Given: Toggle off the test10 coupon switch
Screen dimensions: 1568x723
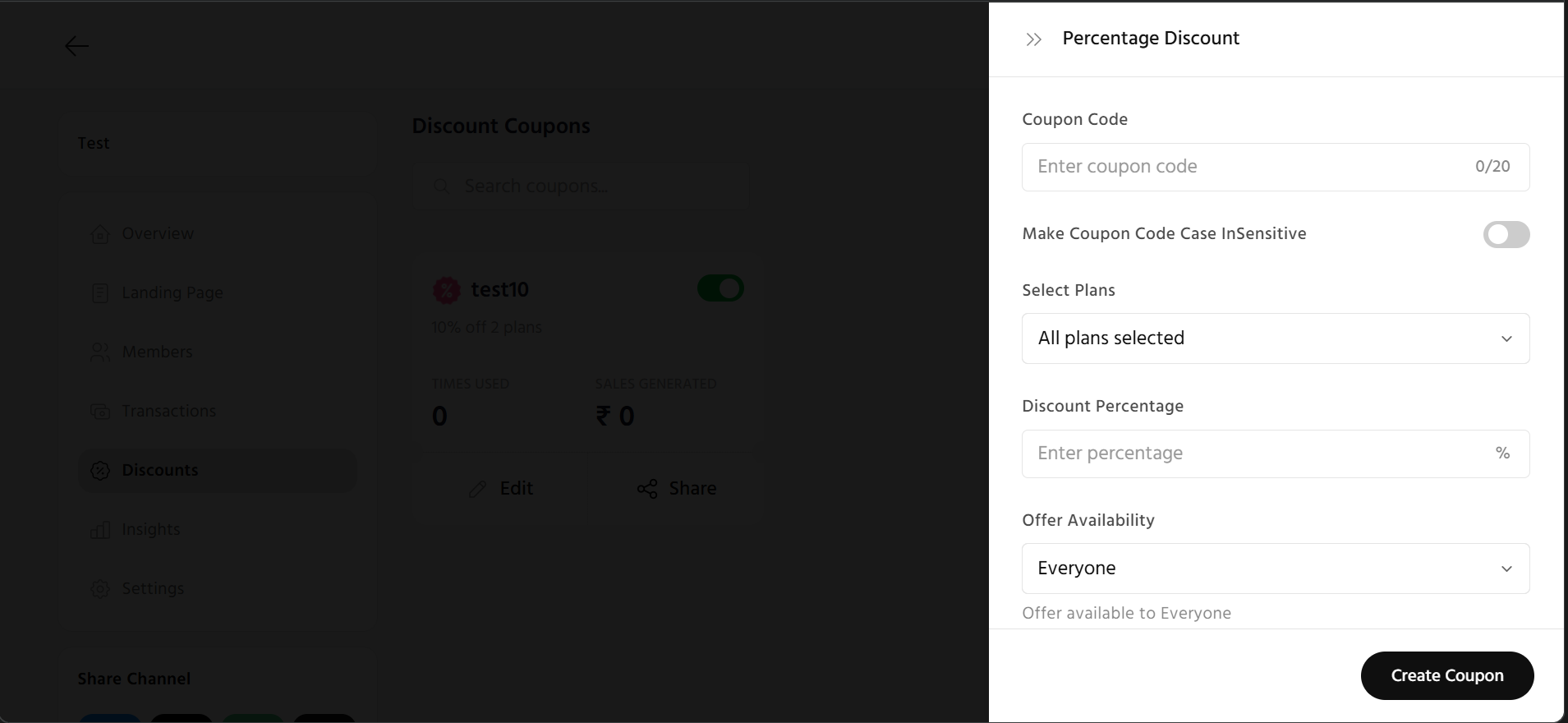Looking at the screenshot, I should click(x=720, y=288).
